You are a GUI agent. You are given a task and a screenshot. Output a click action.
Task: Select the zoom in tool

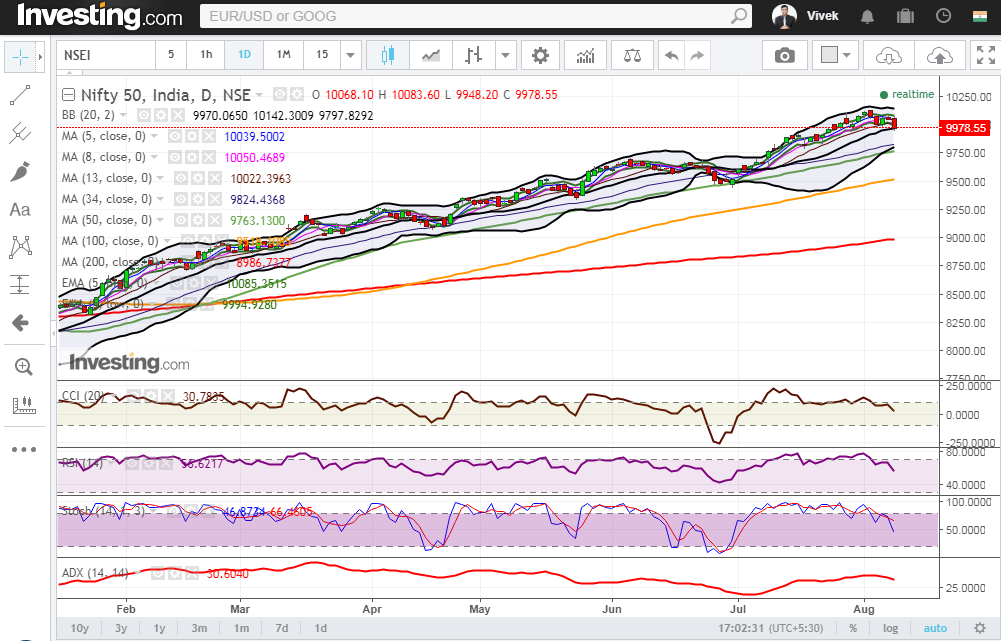[x=23, y=366]
